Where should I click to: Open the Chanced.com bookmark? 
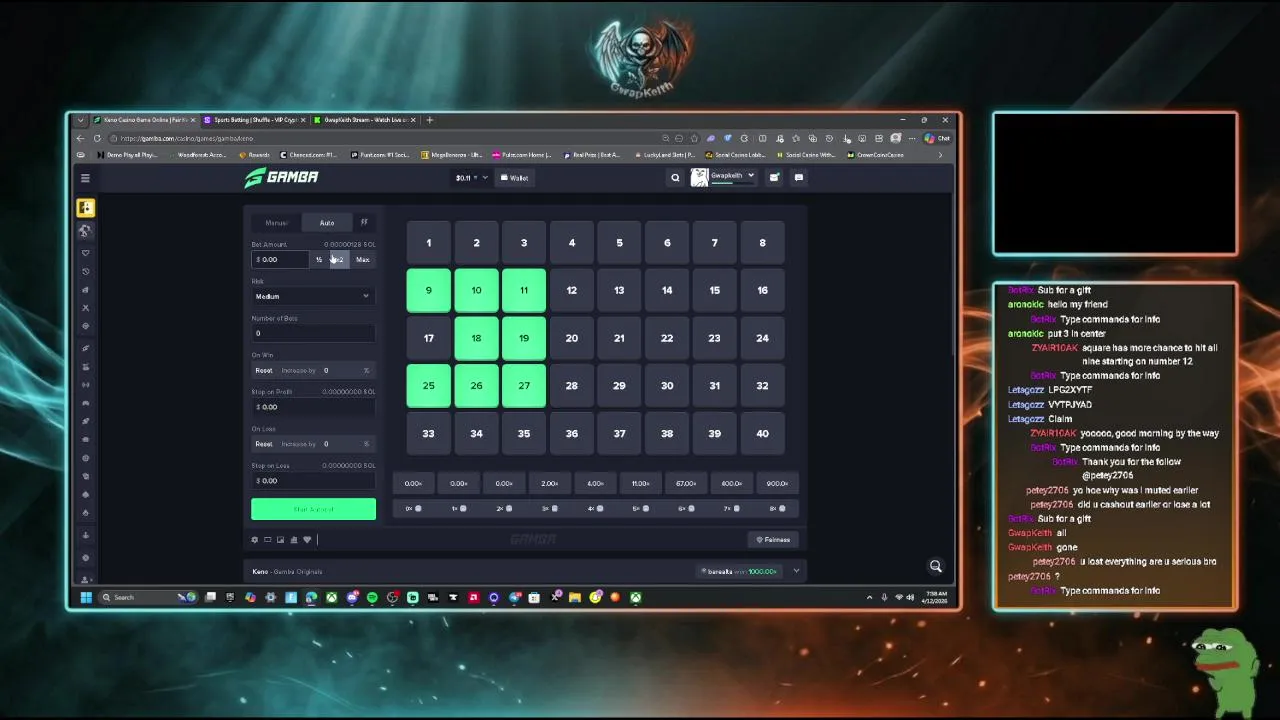[x=308, y=155]
